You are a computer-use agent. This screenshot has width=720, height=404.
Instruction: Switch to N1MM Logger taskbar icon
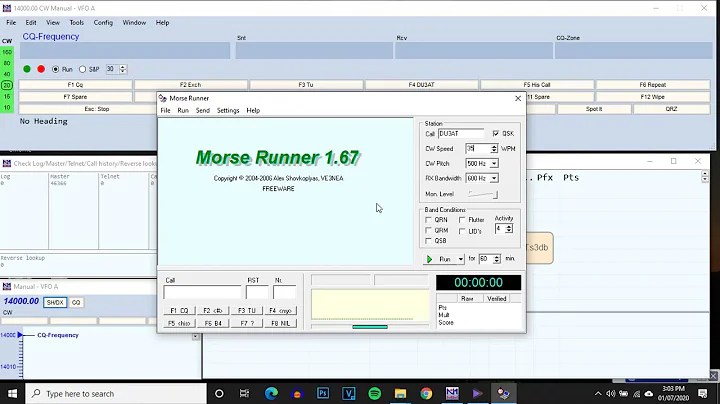pyautogui.click(x=452, y=393)
